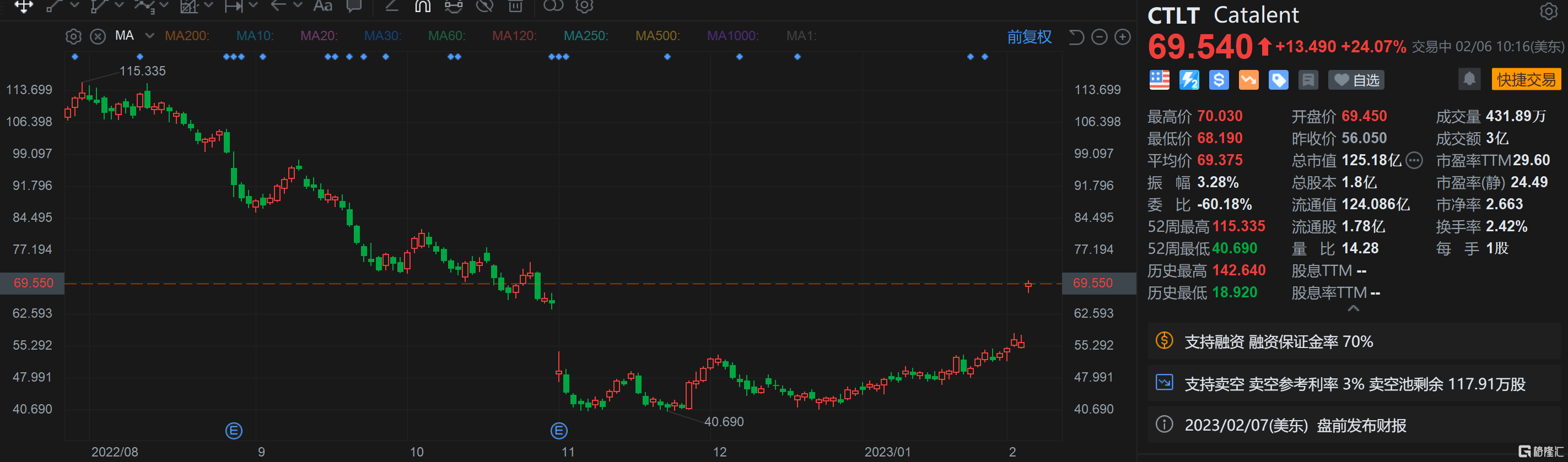Click the 快捷交易 quick trade button
The image size is (1568, 462).
coord(1526,80)
